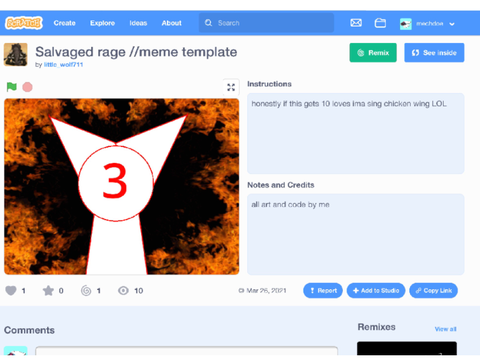Go to the Explore page
Viewport: 480px width, 360px height.
[102, 23]
